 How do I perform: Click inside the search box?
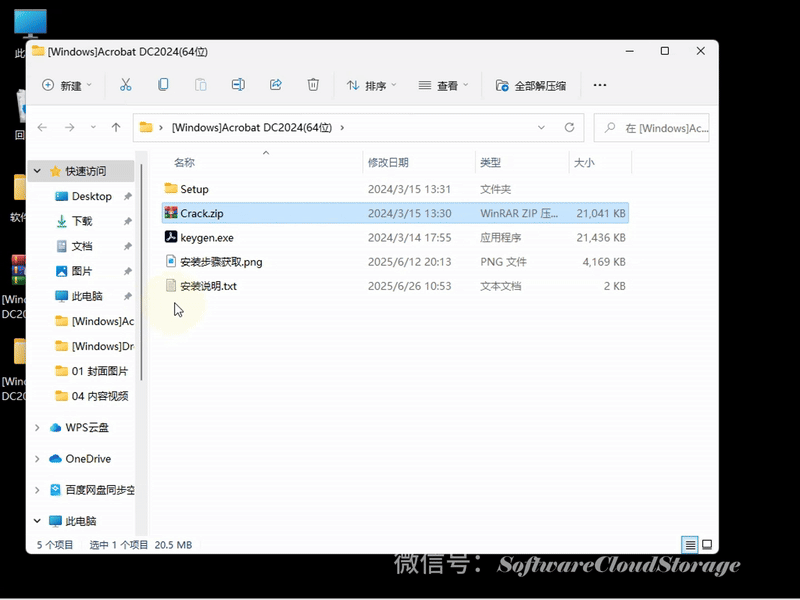650,128
